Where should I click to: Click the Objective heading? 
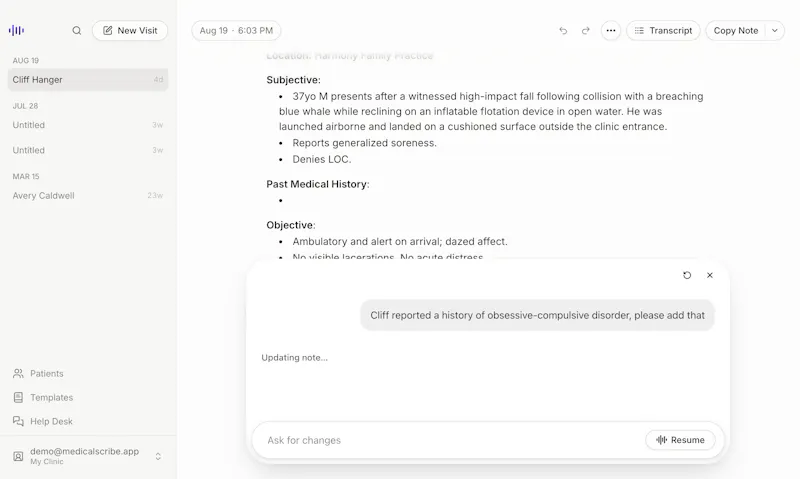(x=291, y=225)
